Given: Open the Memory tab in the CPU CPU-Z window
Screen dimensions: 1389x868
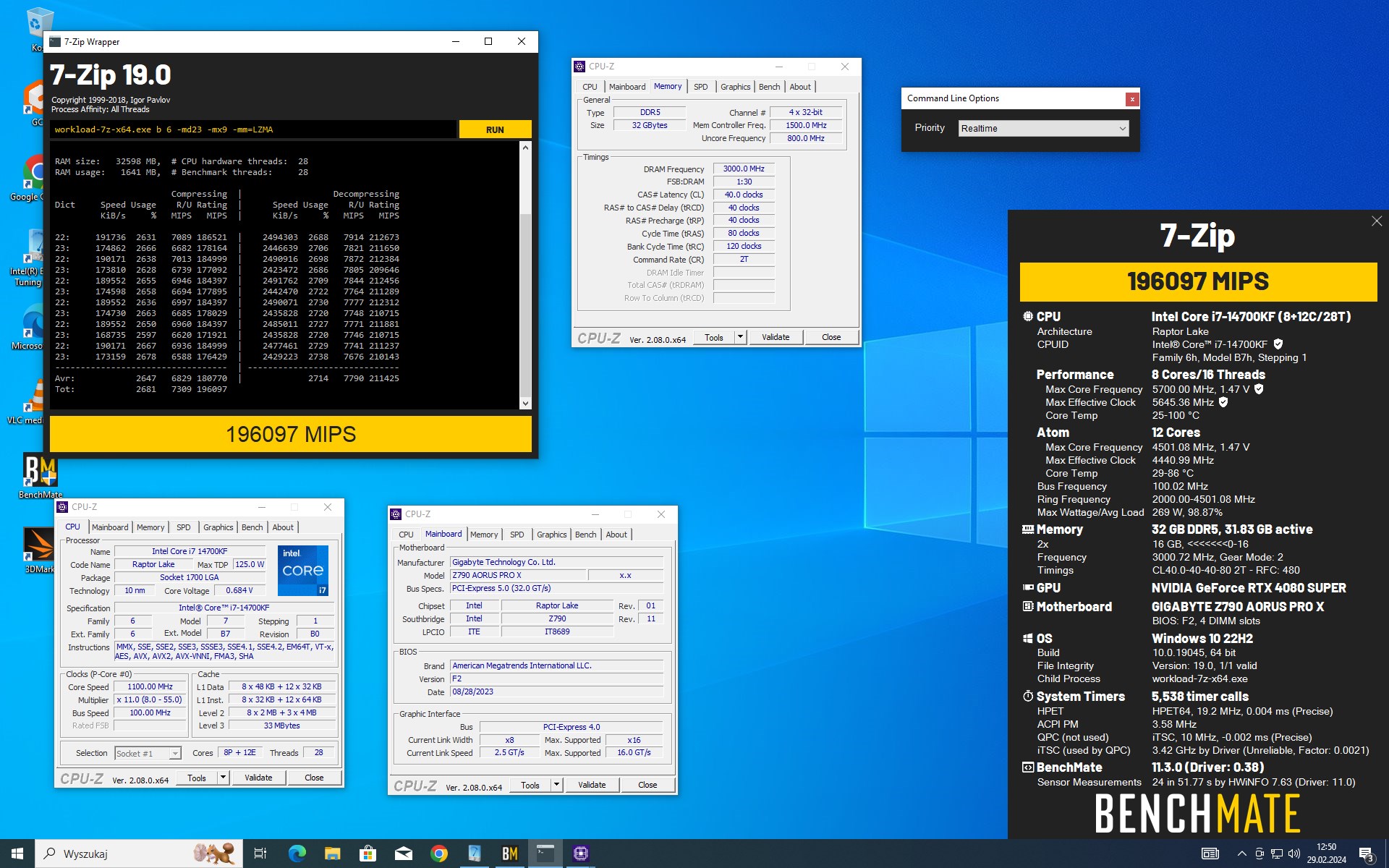Looking at the screenshot, I should pyautogui.click(x=150, y=527).
